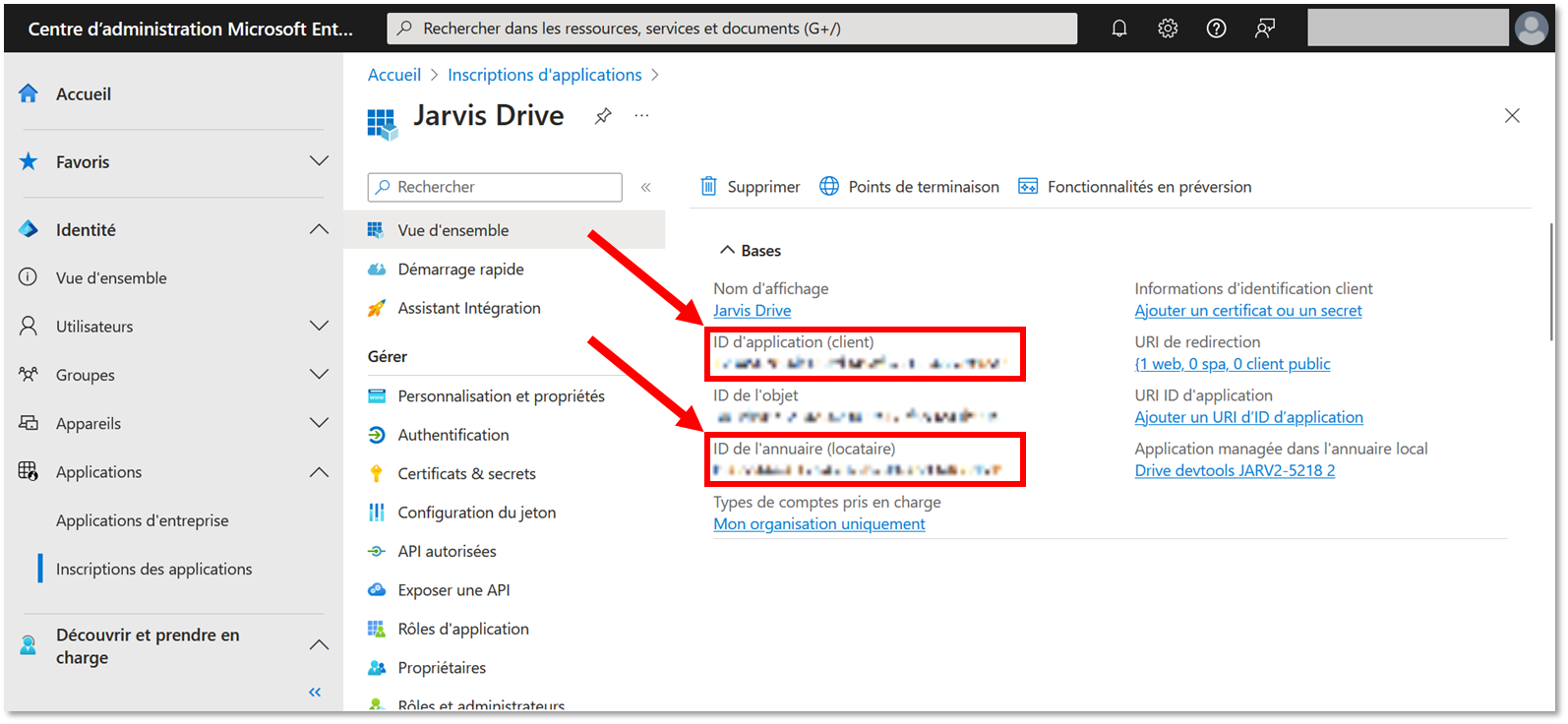Collapse the Identité section chevron

coord(319,229)
